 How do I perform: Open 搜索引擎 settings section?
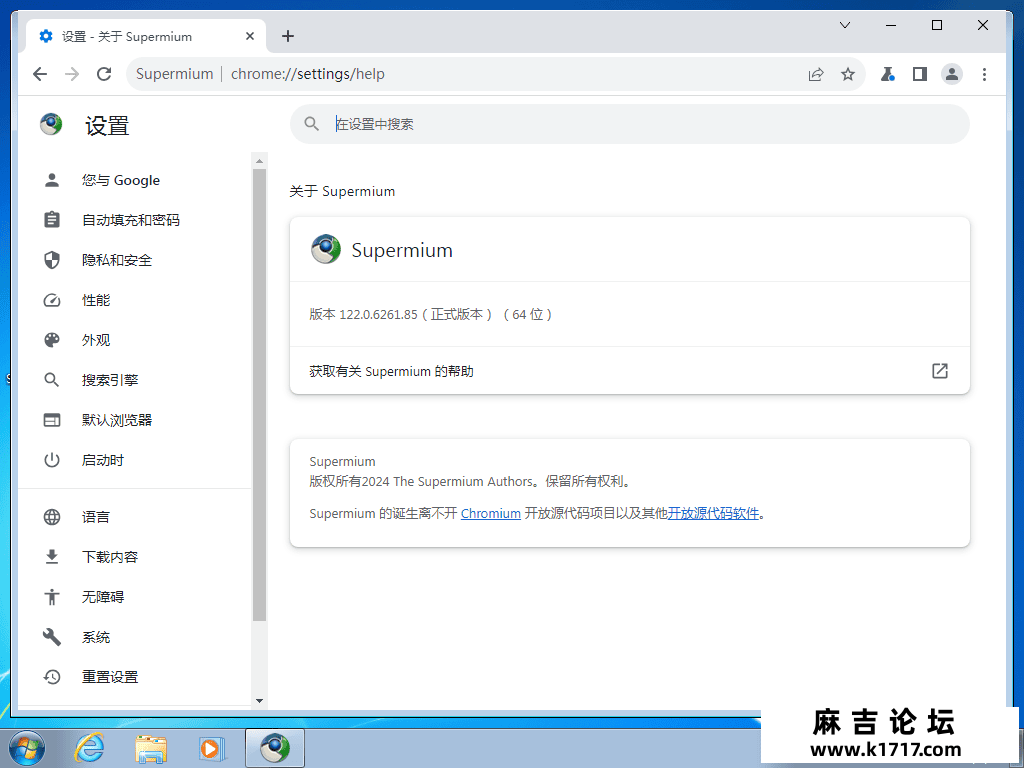(x=134, y=380)
